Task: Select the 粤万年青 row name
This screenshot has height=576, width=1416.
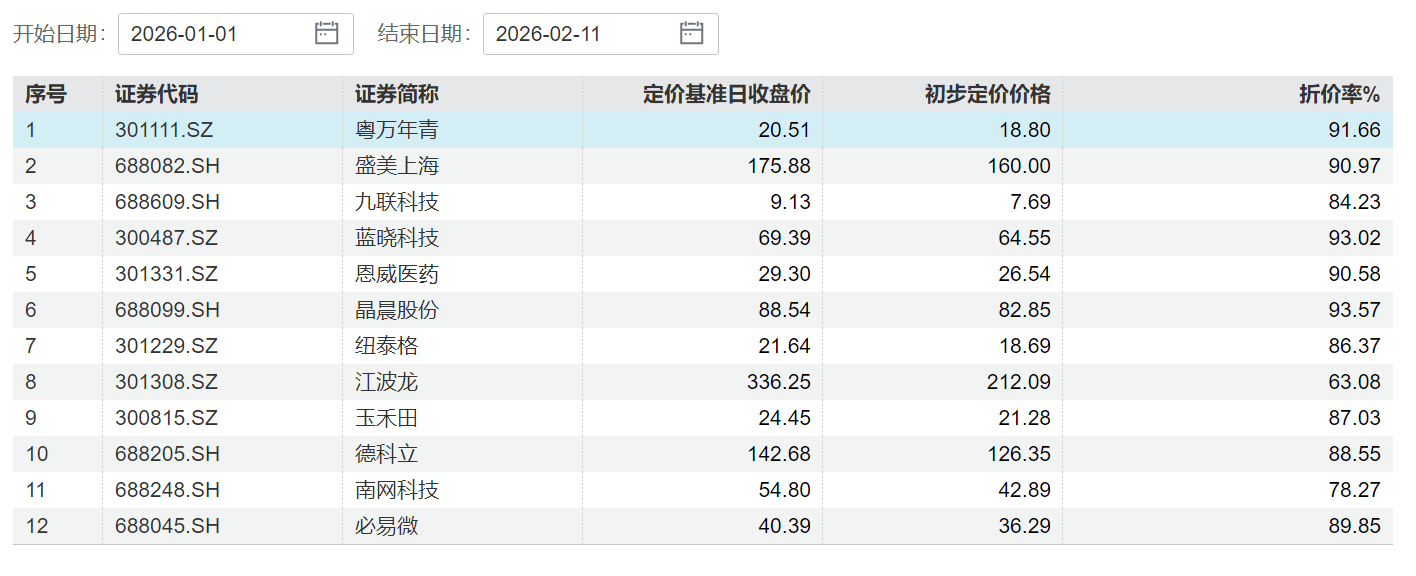Action: [x=397, y=130]
